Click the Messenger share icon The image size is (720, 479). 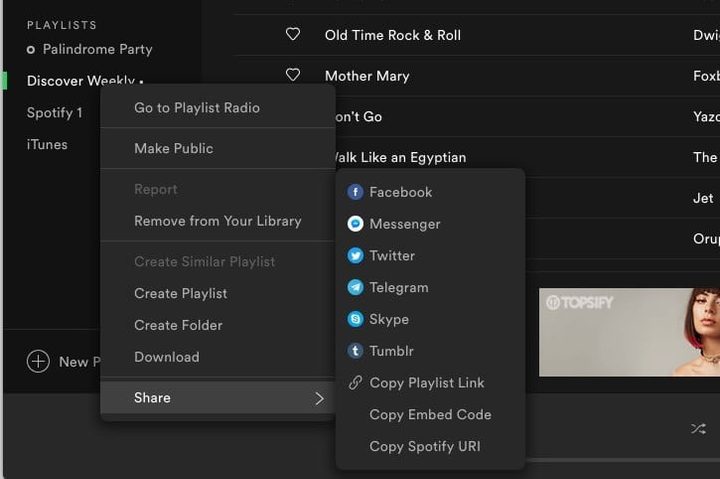355,224
